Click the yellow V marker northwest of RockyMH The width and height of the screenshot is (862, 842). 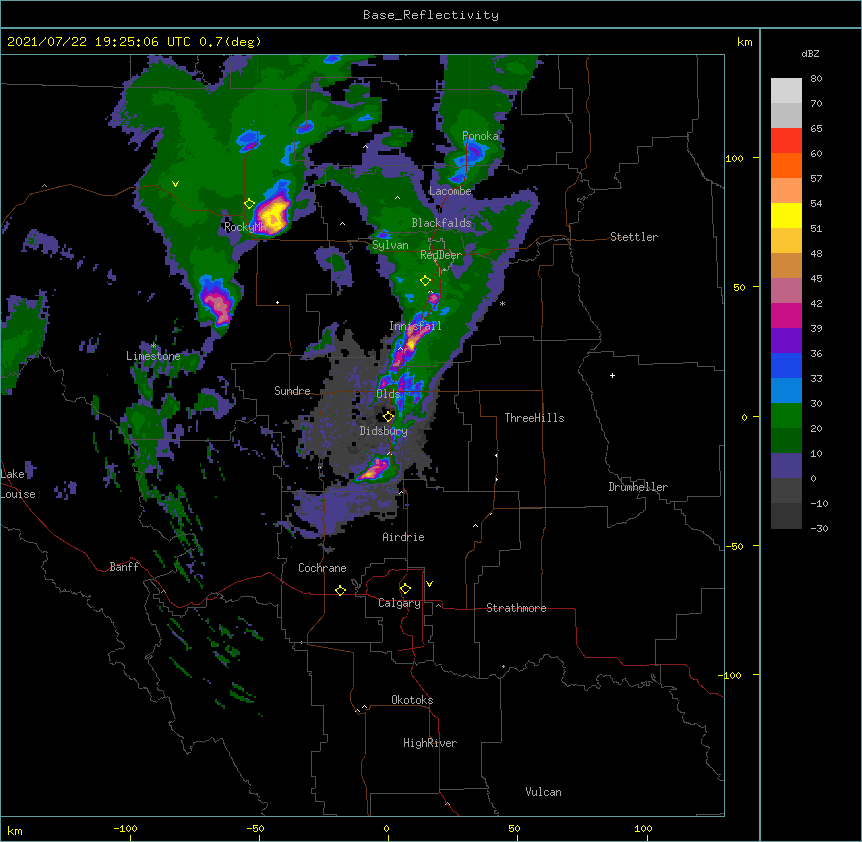175,184
